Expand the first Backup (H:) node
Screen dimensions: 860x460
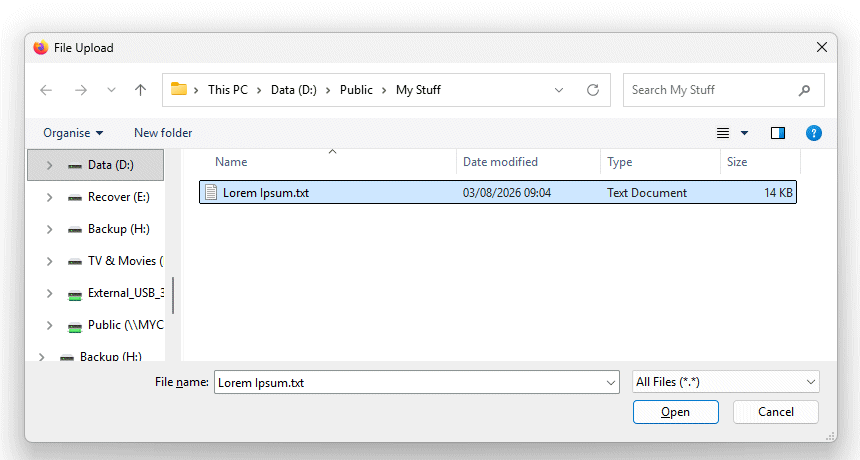point(49,229)
